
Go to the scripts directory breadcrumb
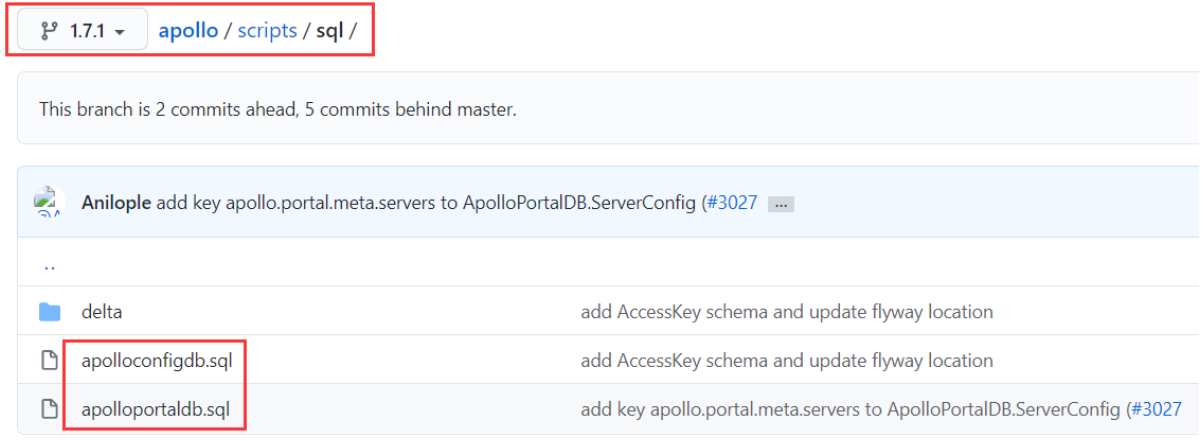click(x=267, y=31)
